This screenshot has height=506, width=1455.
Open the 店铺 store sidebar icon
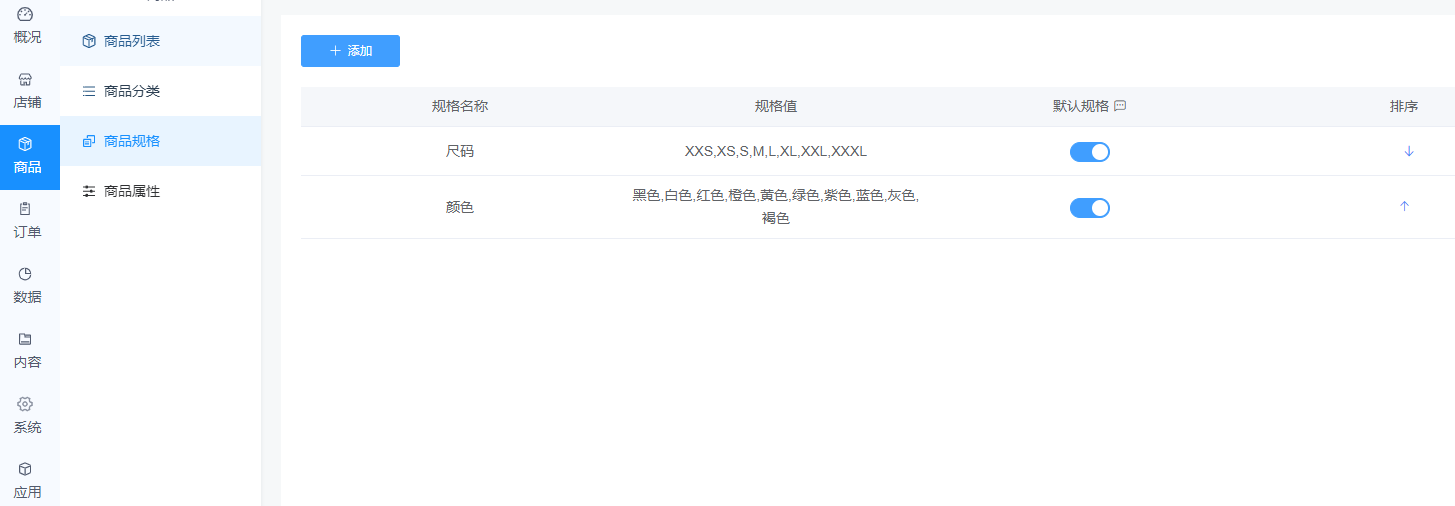pyautogui.click(x=26, y=79)
